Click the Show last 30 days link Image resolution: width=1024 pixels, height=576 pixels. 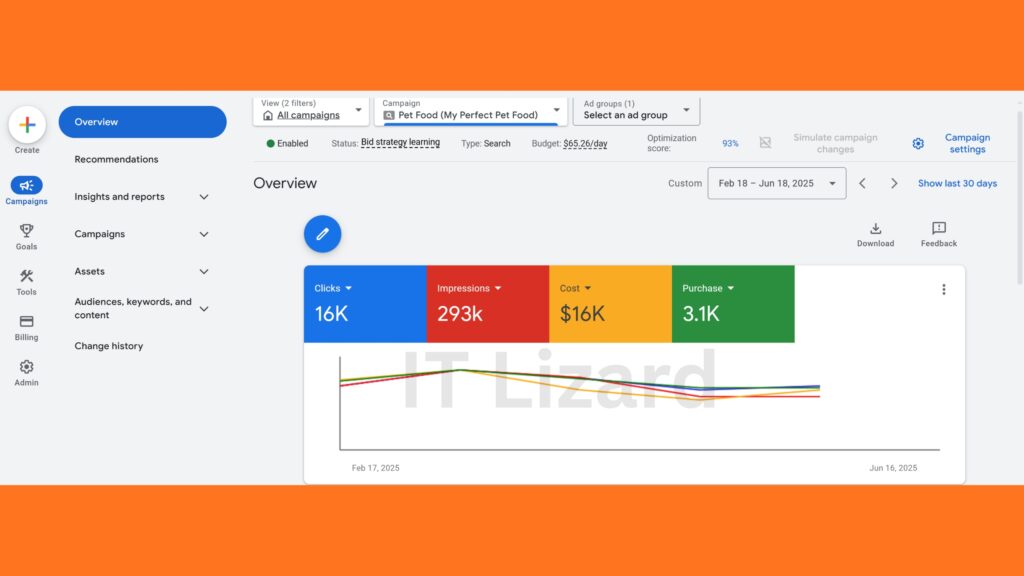pyautogui.click(x=957, y=183)
